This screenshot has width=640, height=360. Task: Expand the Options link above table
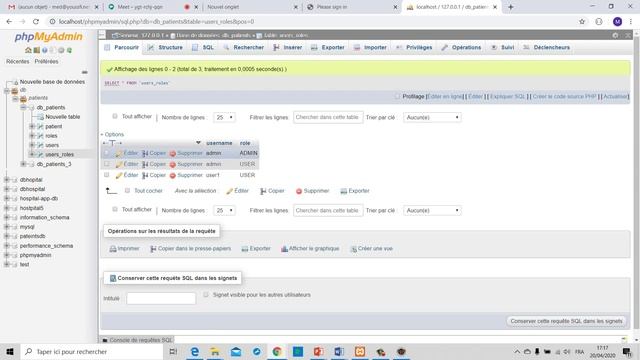click(x=113, y=134)
